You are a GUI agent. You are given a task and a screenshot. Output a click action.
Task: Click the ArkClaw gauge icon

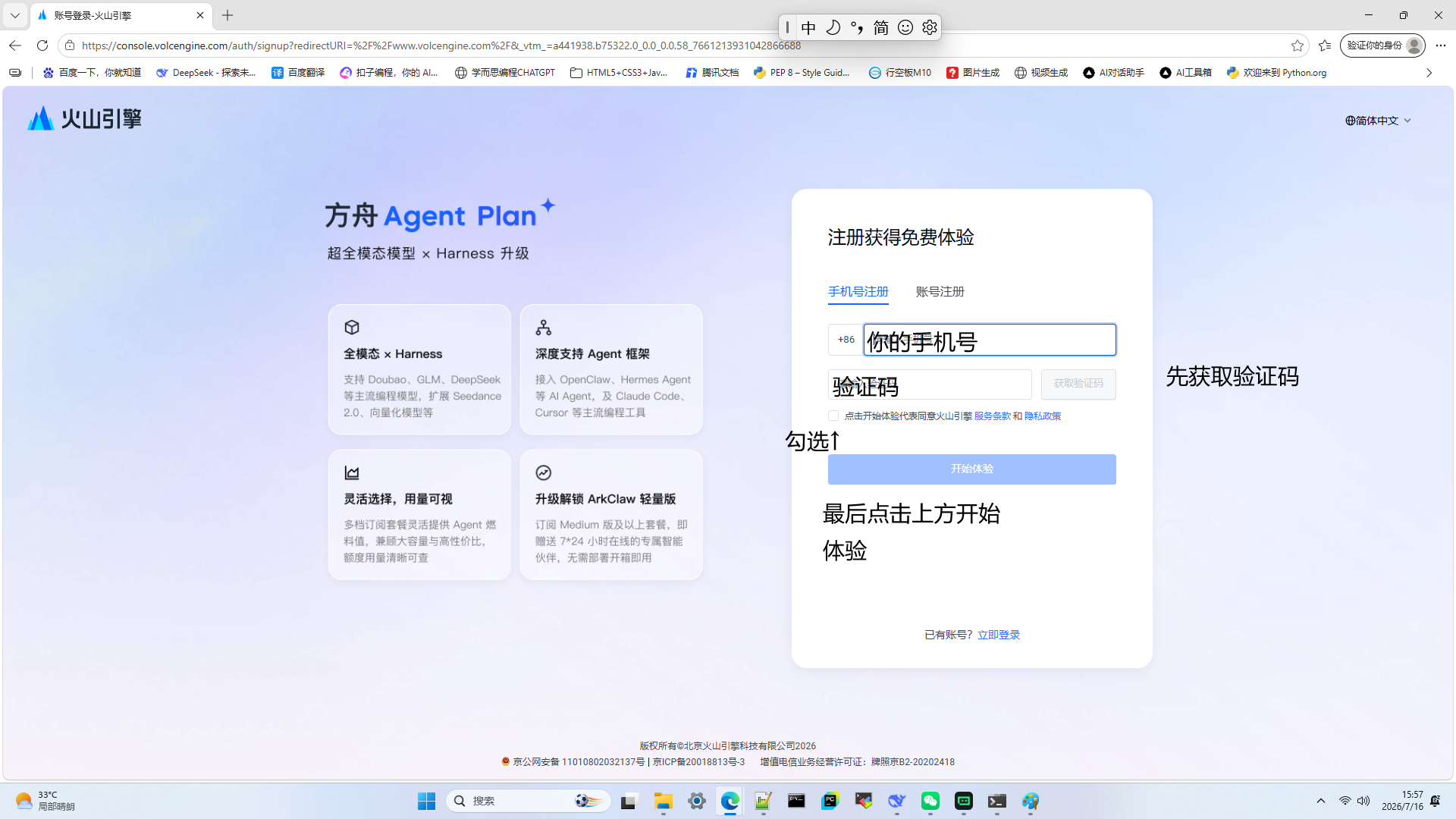click(544, 473)
